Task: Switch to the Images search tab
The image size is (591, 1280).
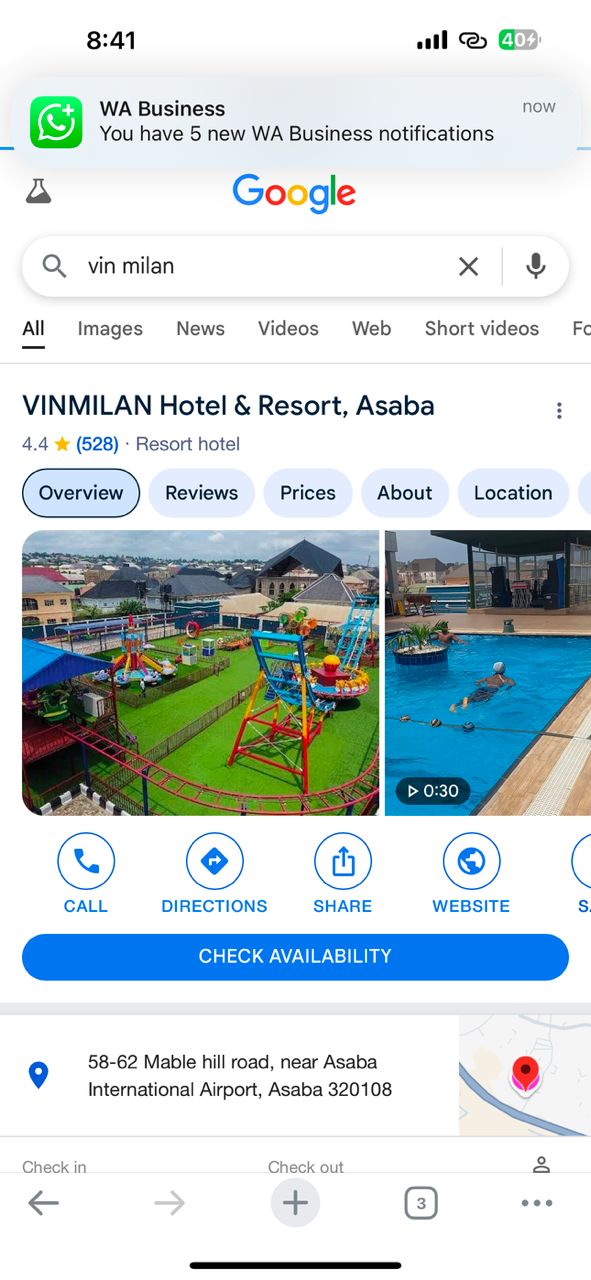Action: coord(110,328)
